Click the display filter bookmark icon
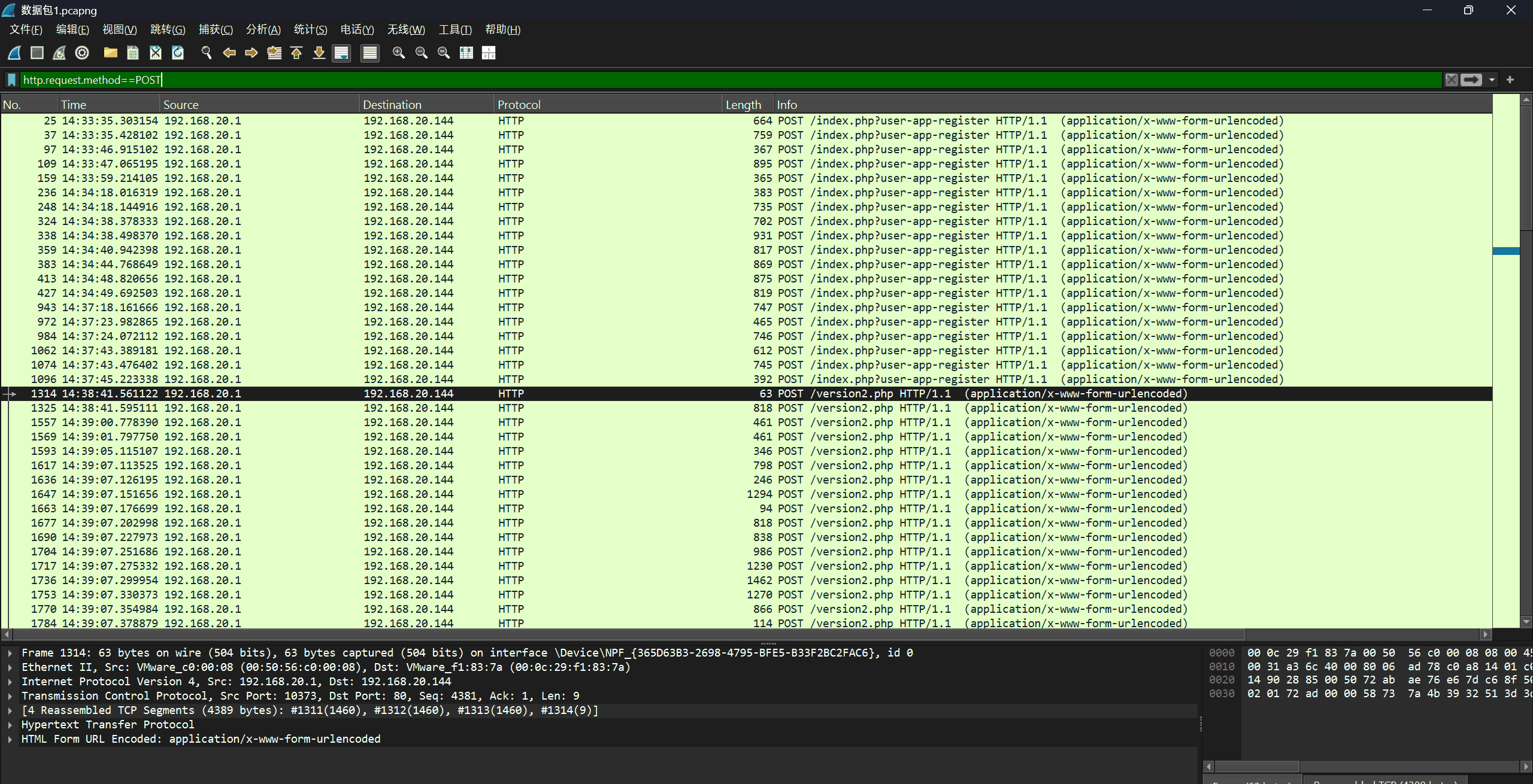The width and height of the screenshot is (1533, 784). (11, 80)
